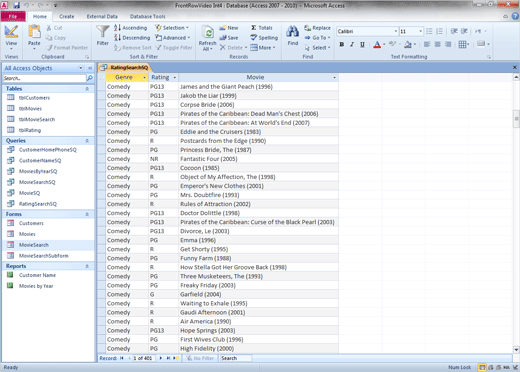Select the RatingSearchSQ document tab
520x372 pixels.
pyautogui.click(x=125, y=68)
